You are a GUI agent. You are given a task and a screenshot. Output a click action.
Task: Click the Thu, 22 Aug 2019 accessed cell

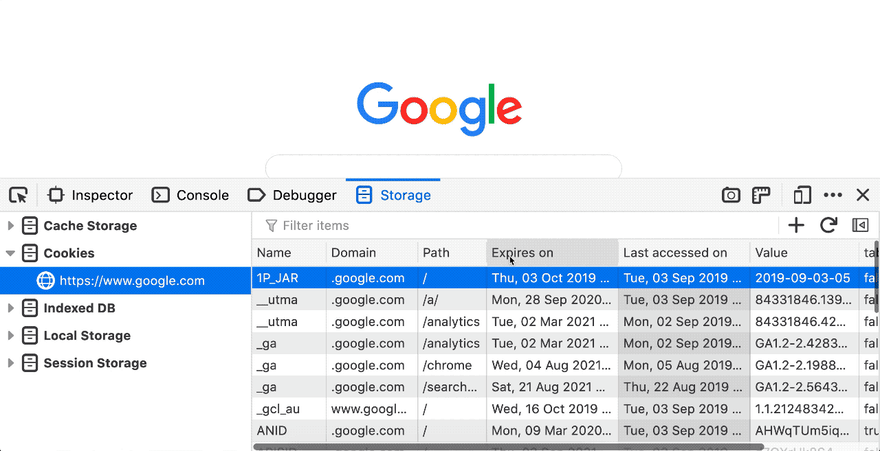684,387
